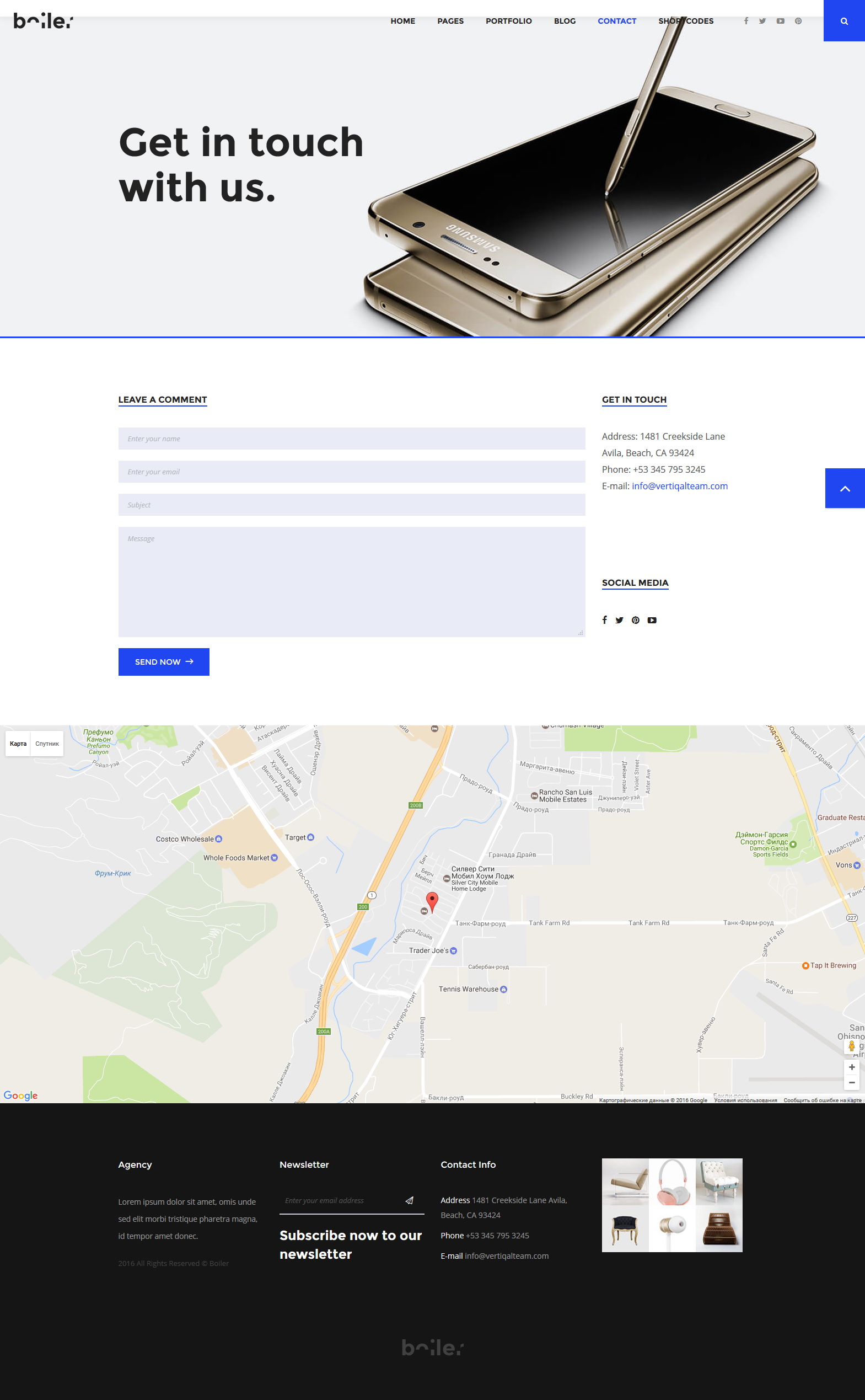Screen dimensions: 865x1400
Task: Click the info@vertiqalteam.com email link
Action: coord(680,486)
